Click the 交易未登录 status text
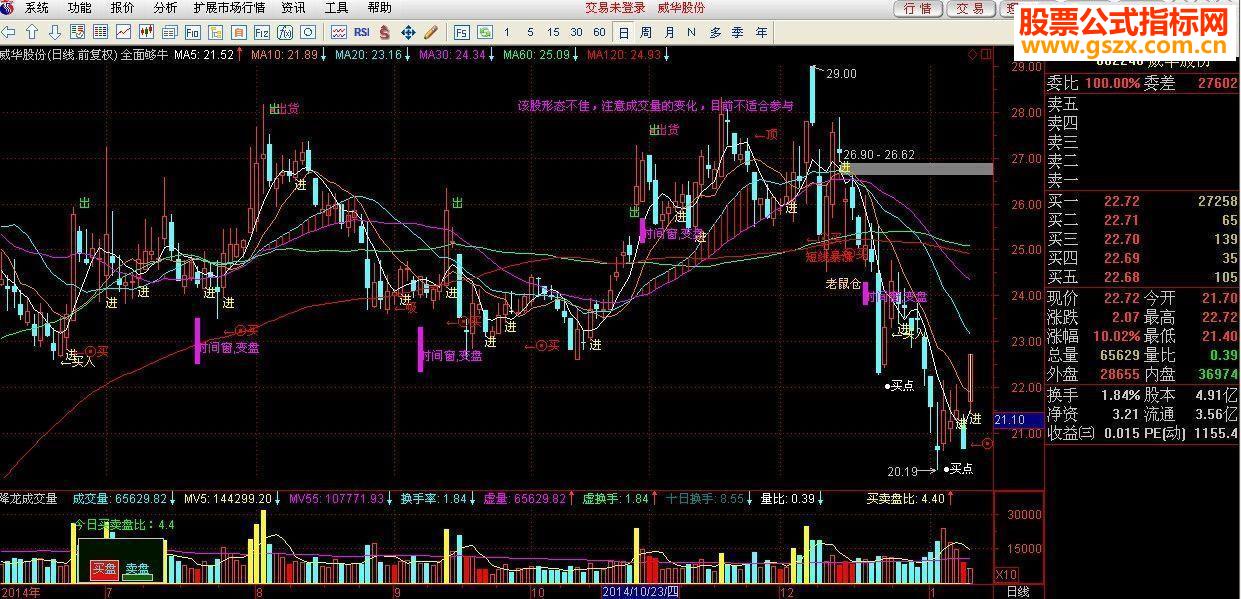The image size is (1241, 599). 615,8
